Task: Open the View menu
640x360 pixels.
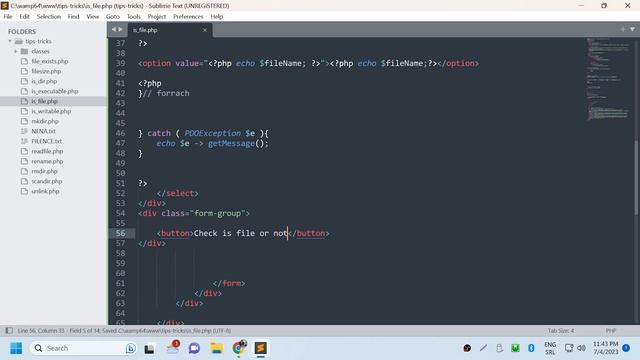Action: (93, 17)
